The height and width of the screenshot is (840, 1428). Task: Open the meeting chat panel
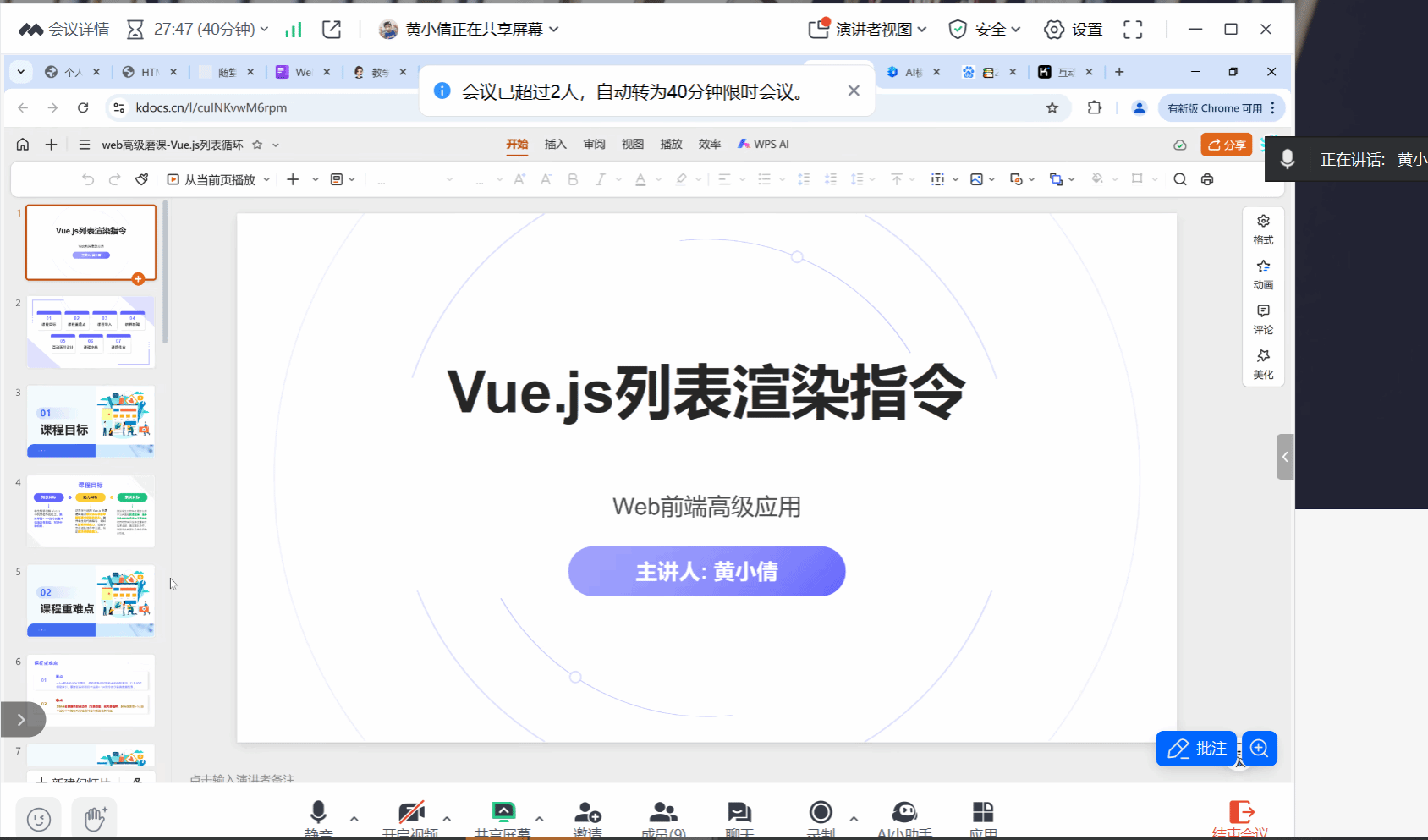coord(739,814)
